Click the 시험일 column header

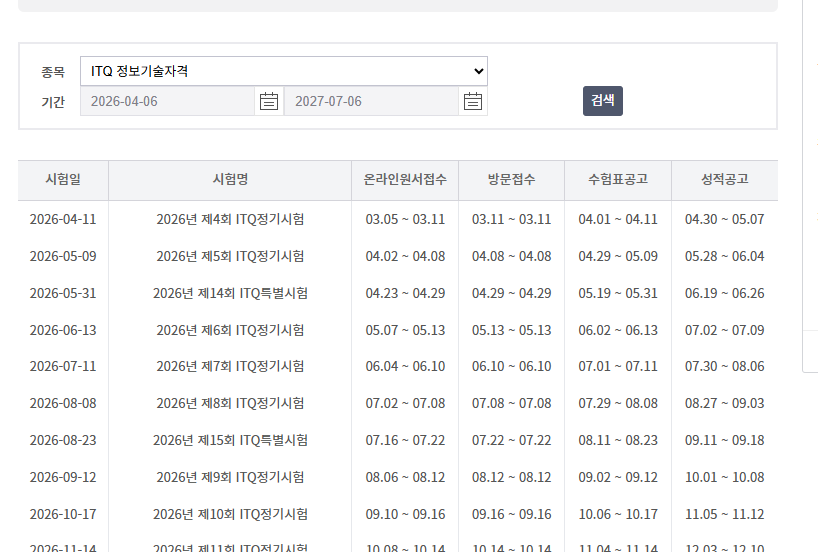[x=63, y=179]
